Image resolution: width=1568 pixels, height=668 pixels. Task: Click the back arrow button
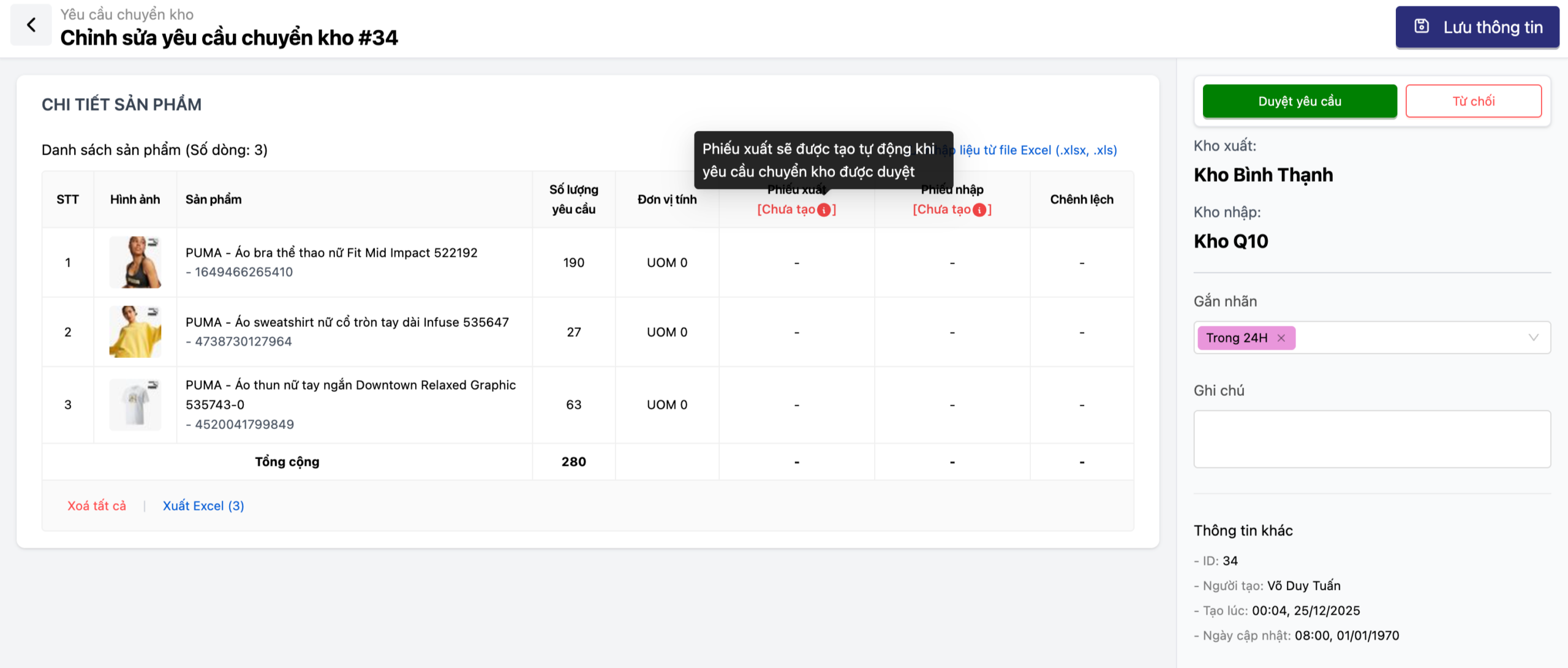pyautogui.click(x=31, y=25)
